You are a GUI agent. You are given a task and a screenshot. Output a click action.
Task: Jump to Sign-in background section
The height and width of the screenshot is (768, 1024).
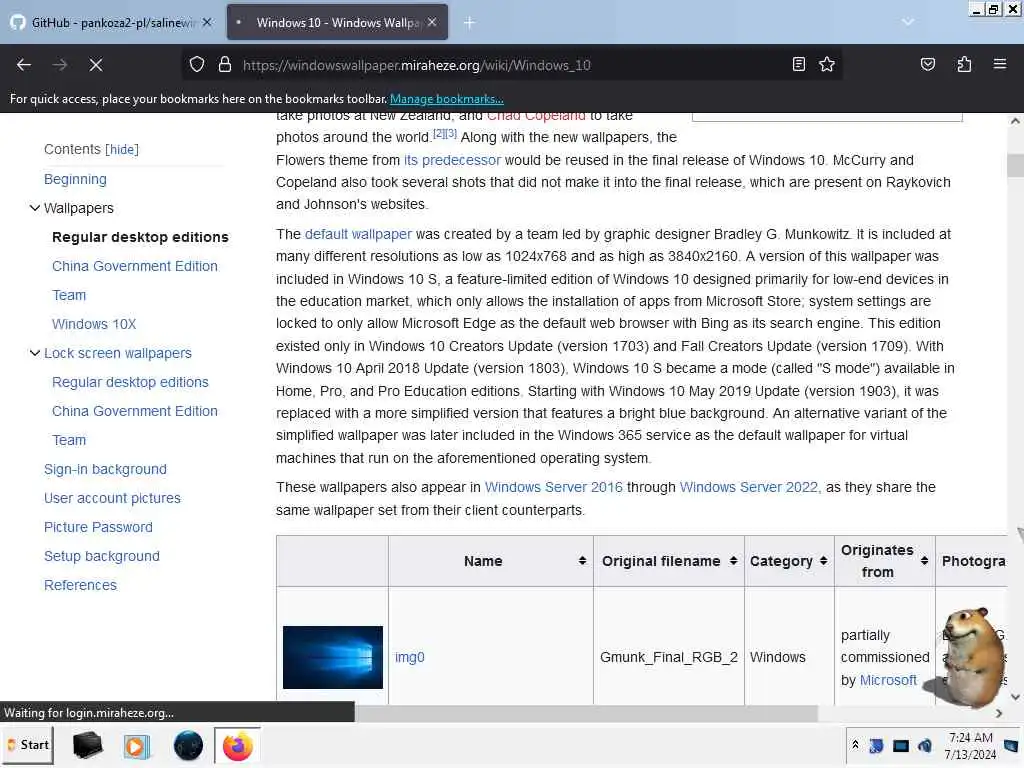click(105, 469)
